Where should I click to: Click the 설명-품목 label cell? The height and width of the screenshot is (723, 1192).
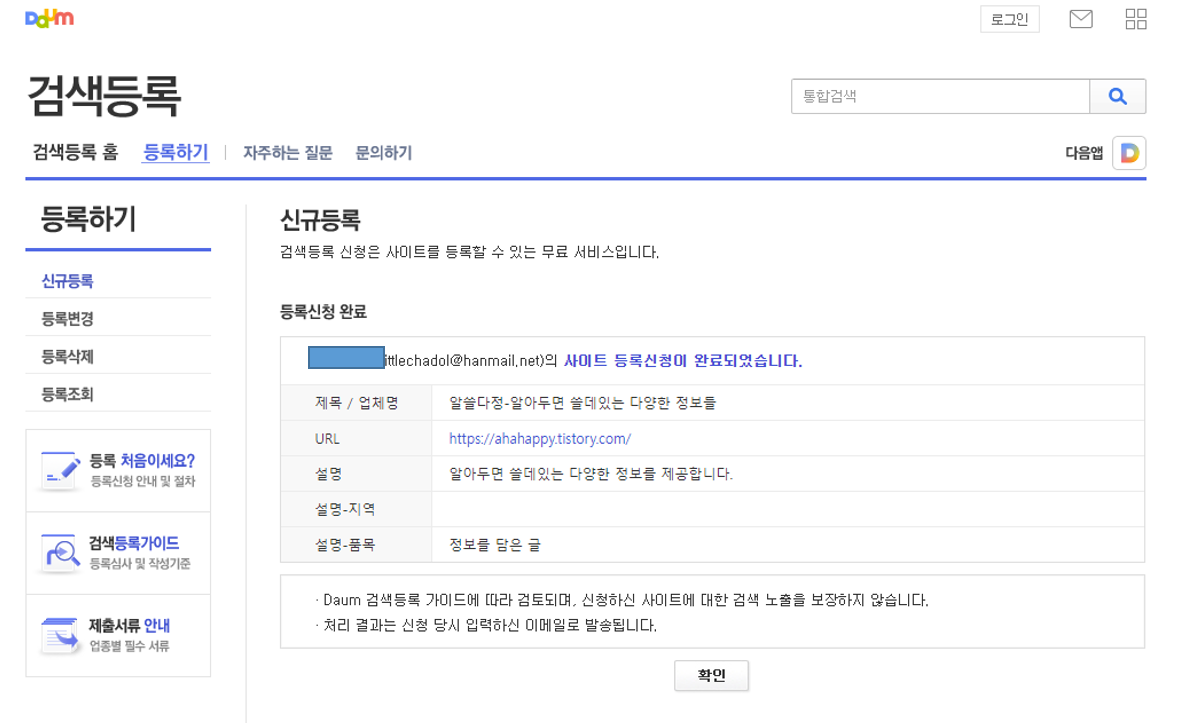(x=357, y=545)
